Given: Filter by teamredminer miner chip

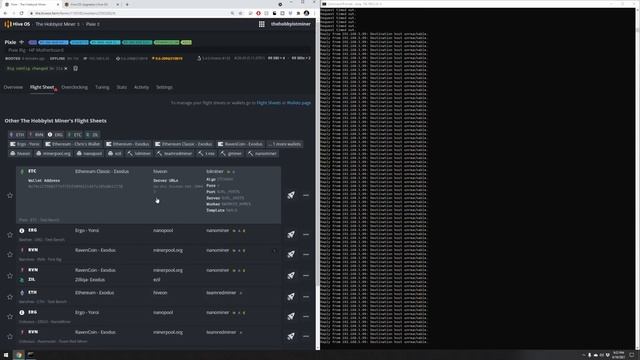Looking at the screenshot, I should (x=174, y=153).
